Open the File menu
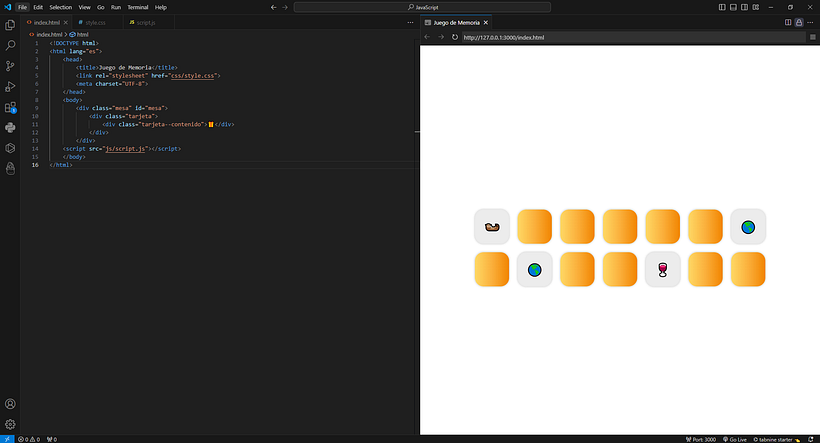Screen dimensions: 820x443 pyautogui.click(x=22, y=7)
